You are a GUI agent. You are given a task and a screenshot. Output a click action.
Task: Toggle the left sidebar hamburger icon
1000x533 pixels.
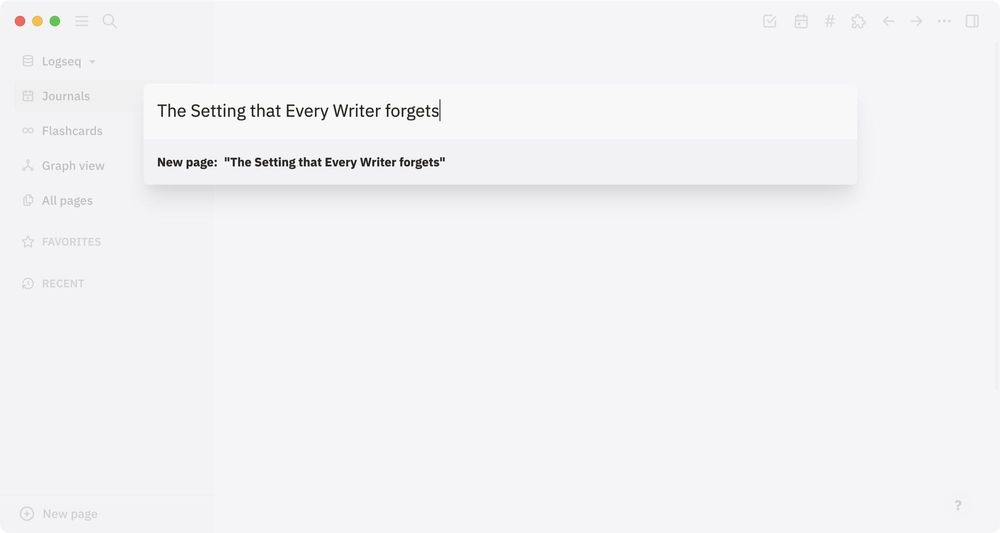pos(82,21)
